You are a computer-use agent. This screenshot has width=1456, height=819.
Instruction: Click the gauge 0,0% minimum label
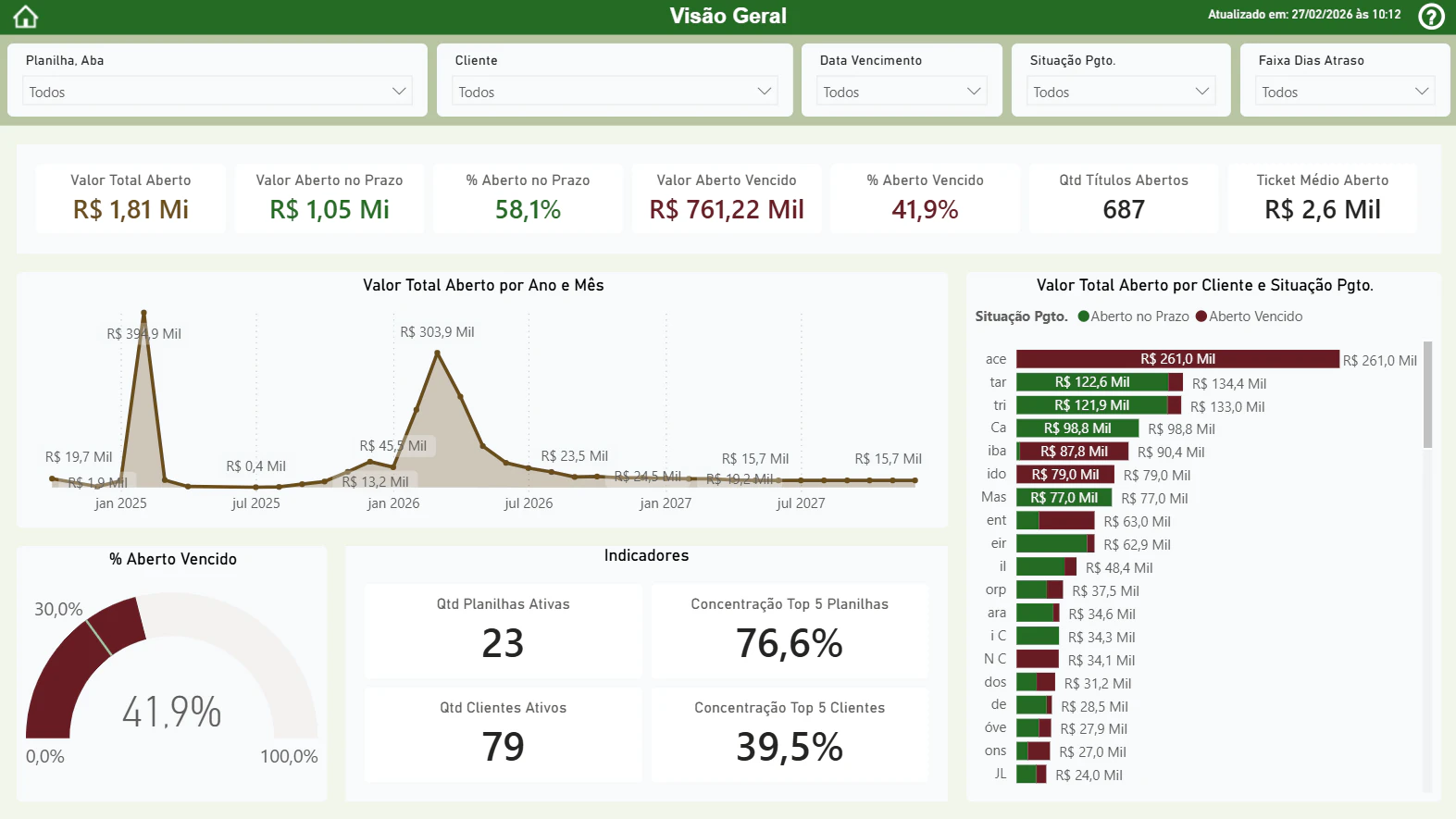click(45, 756)
